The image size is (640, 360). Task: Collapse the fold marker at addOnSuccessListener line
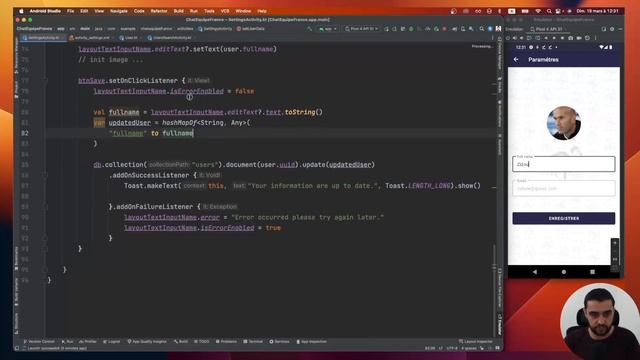pyautogui.click(x=45, y=175)
